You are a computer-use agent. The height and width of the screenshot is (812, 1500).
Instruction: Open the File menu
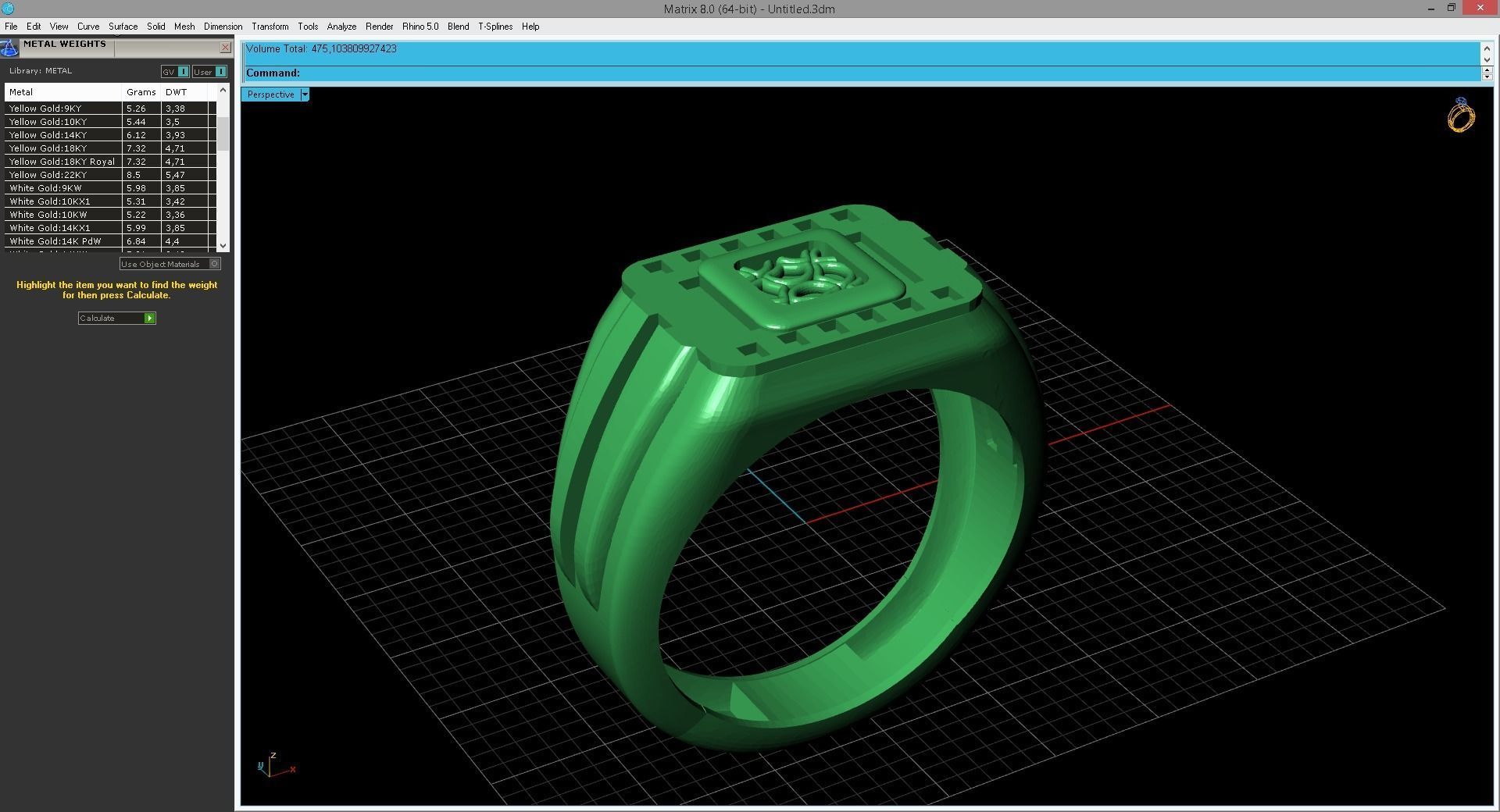coord(11,27)
